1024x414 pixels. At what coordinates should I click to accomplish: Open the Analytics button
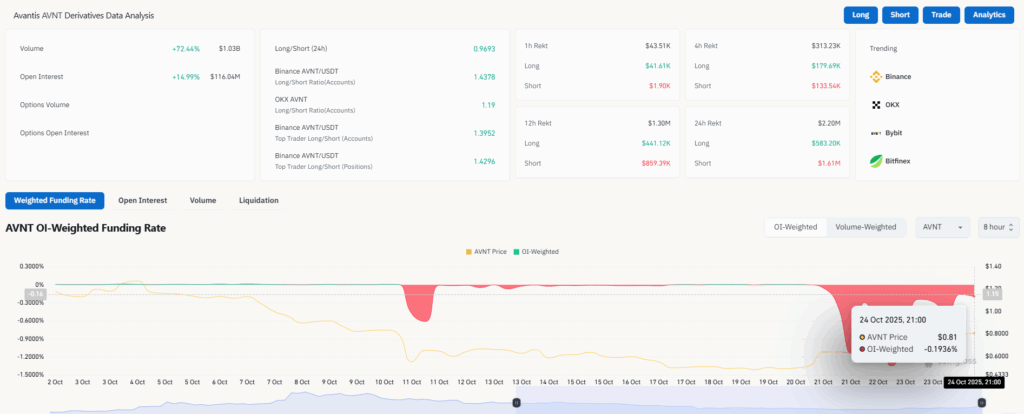pyautogui.click(x=989, y=15)
